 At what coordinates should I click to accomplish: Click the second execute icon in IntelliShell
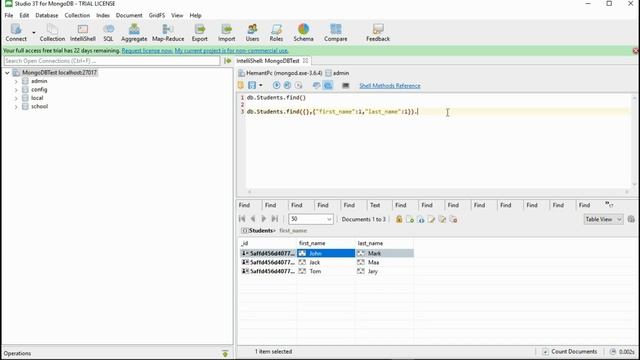287,85
